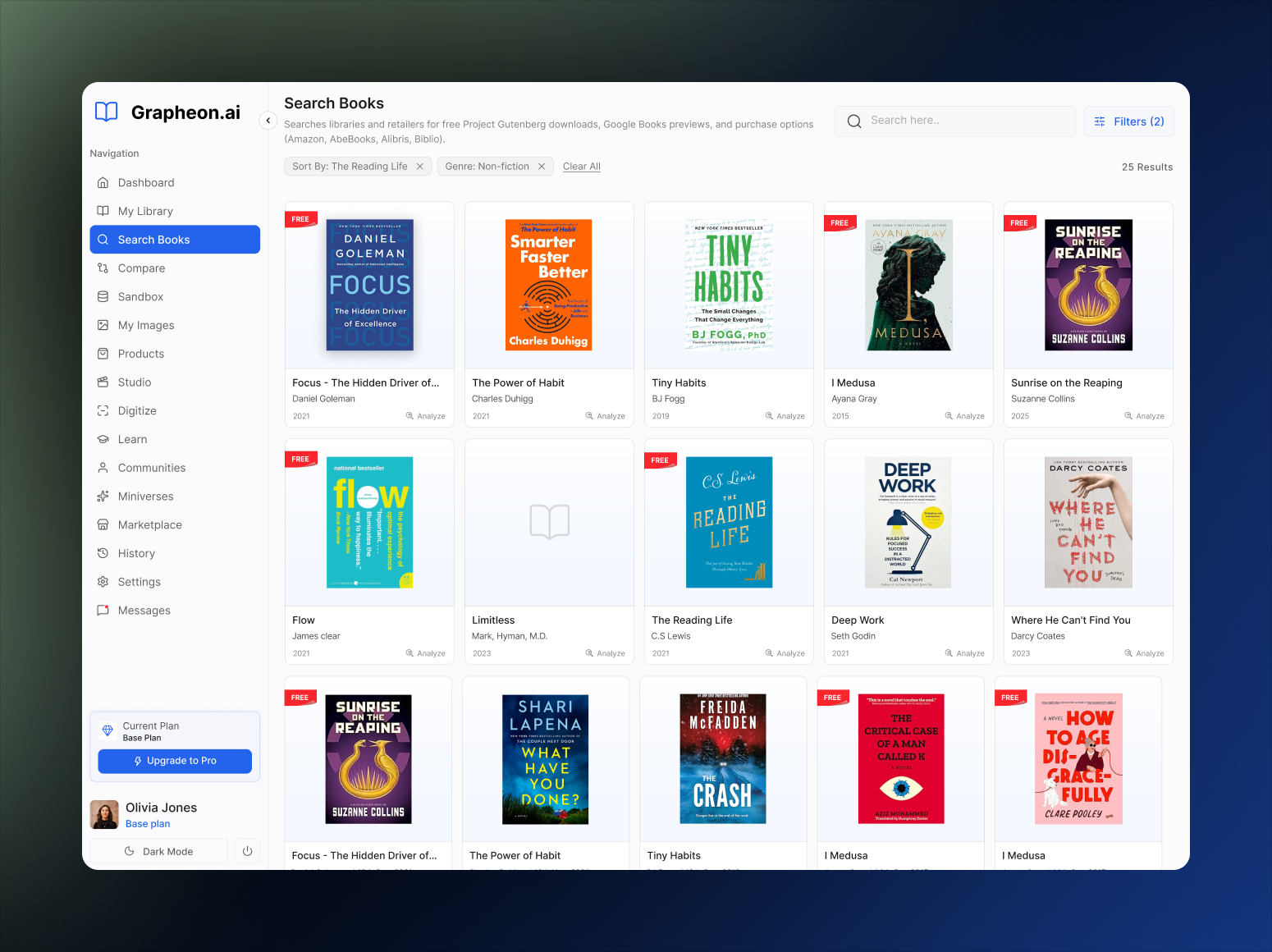Click the Limitless placeholder book icon
This screenshot has height=952, width=1272.
click(549, 522)
